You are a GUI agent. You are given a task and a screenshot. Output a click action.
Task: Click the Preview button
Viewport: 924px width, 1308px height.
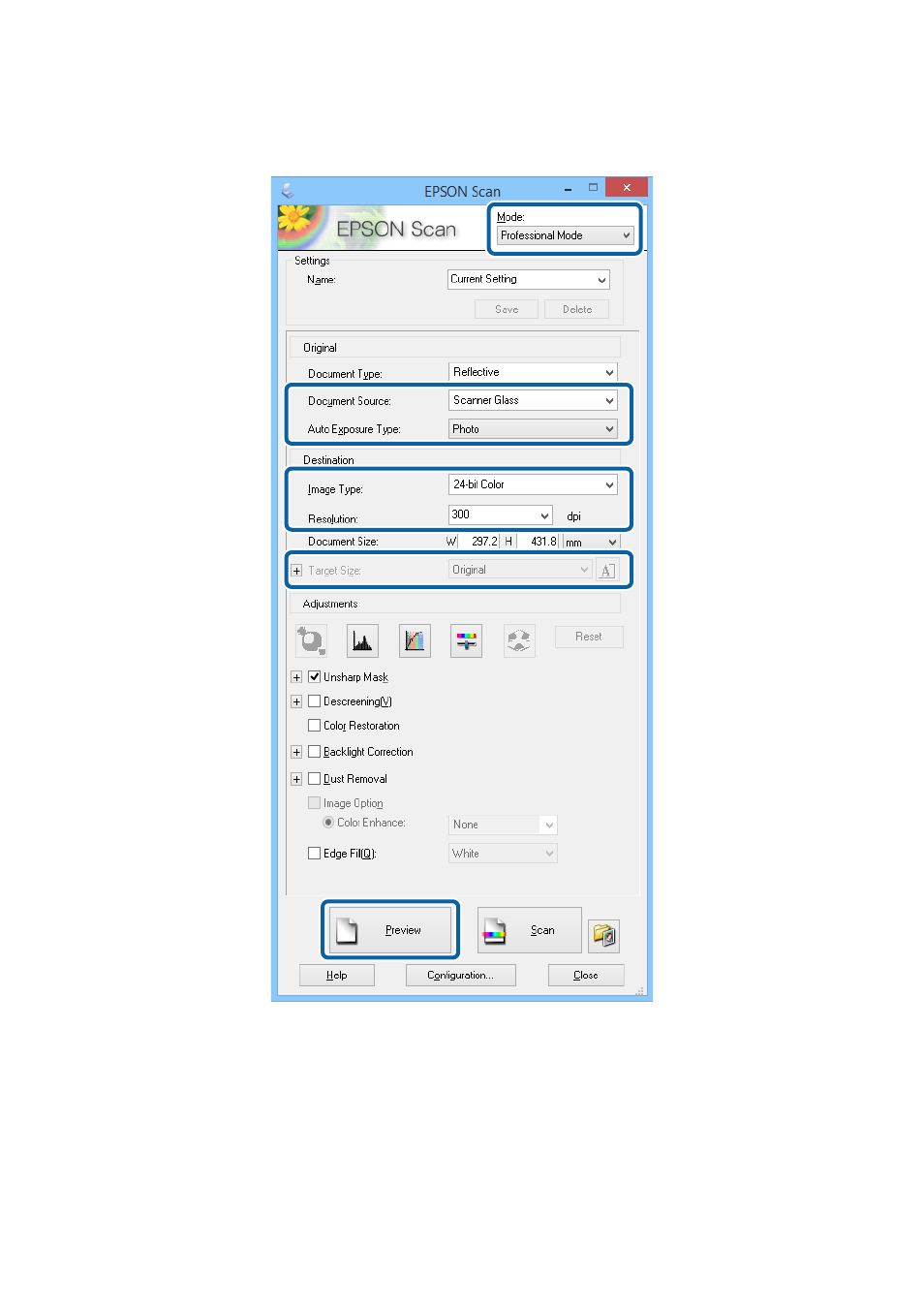[390, 930]
